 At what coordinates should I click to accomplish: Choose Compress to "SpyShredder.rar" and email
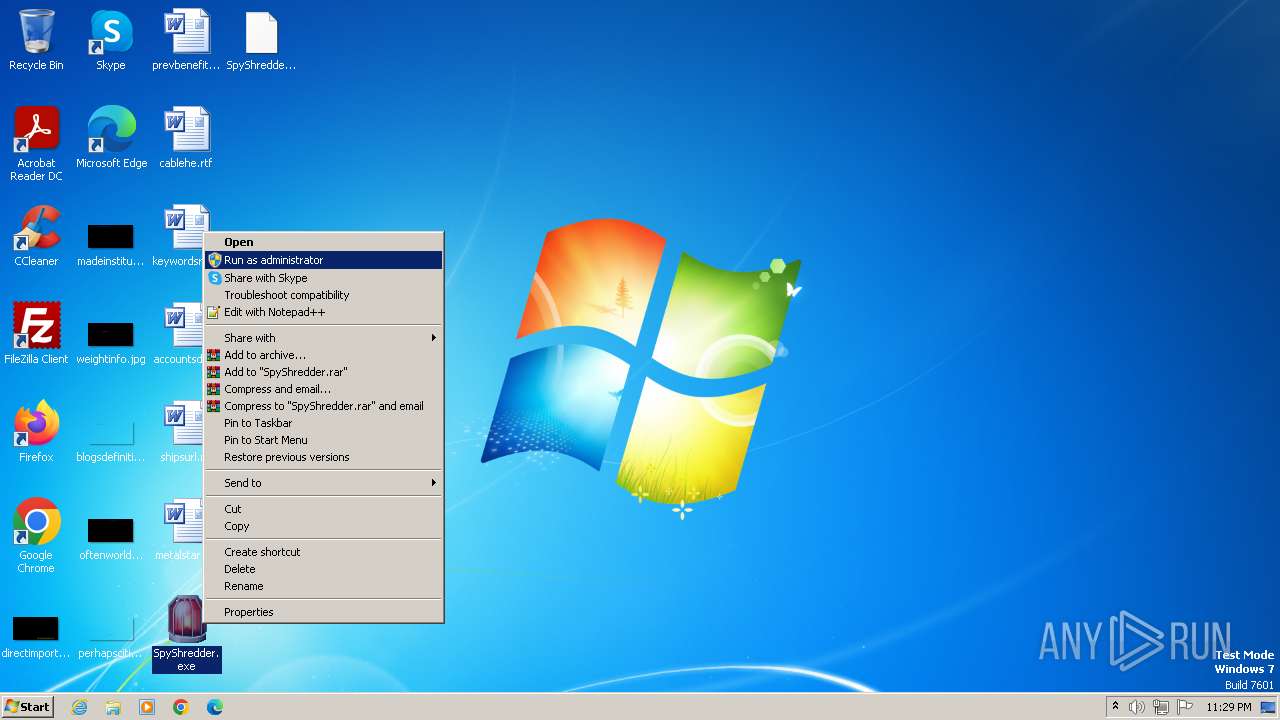pos(324,406)
